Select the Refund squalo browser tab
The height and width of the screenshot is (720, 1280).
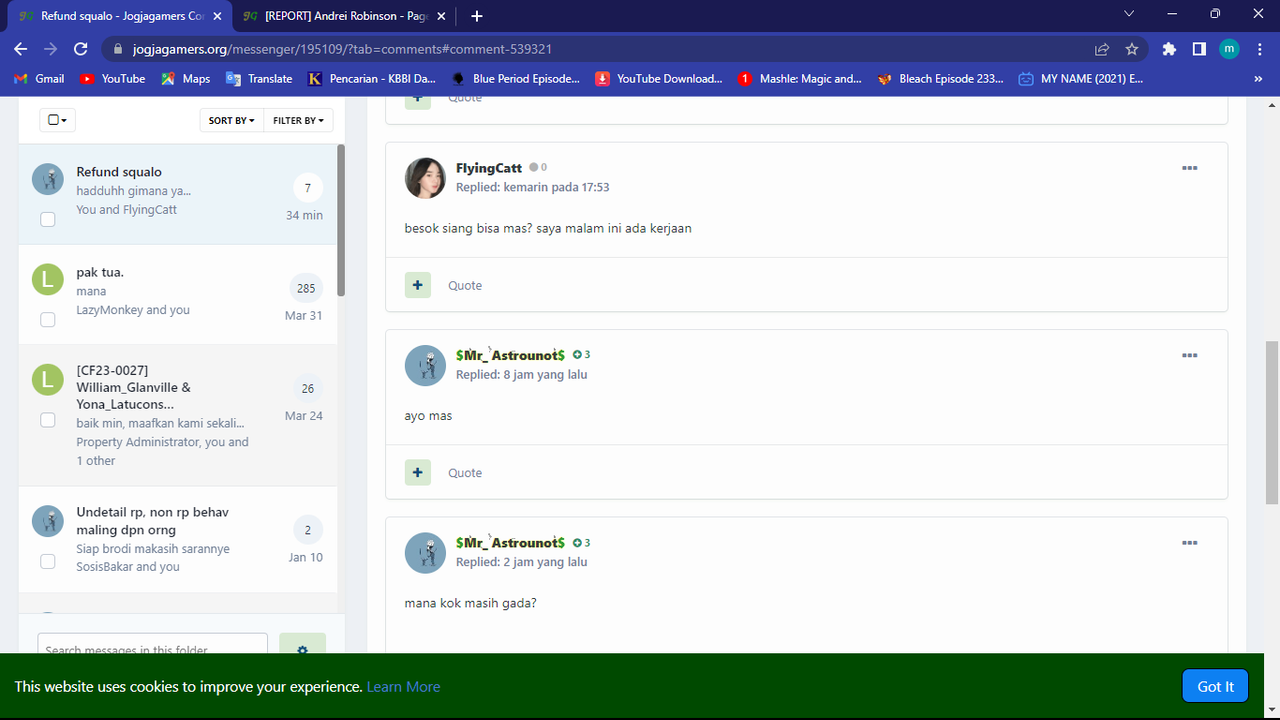(x=120, y=16)
